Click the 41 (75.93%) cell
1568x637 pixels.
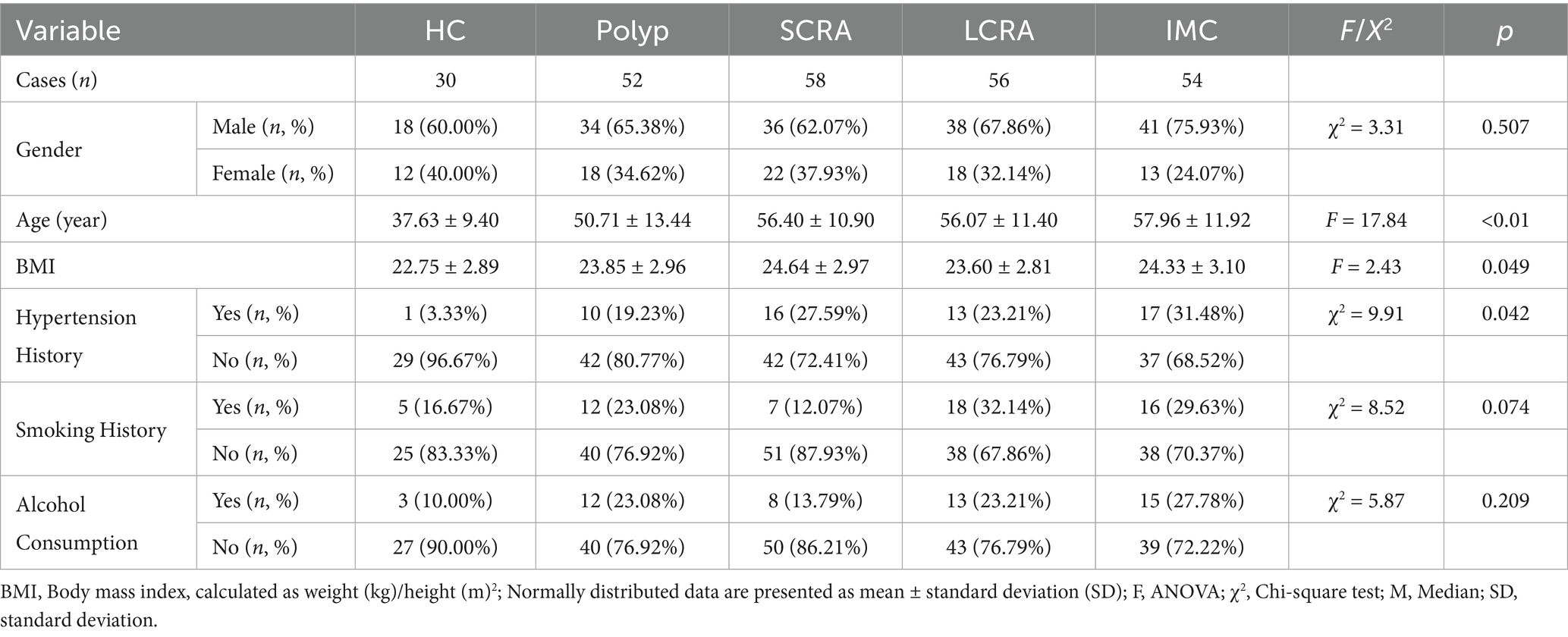coord(1192,127)
